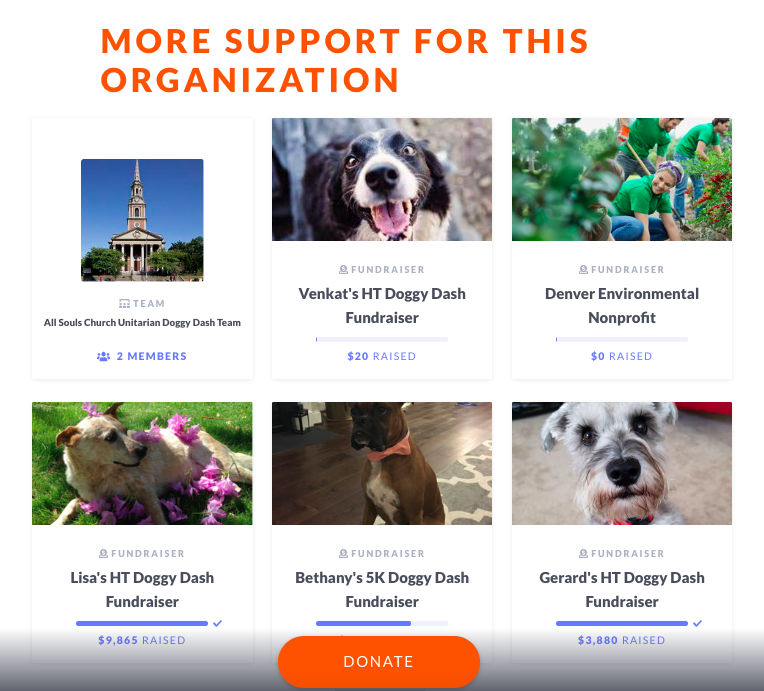
Task: Click the team icon above All Souls Church
Action: point(124,304)
